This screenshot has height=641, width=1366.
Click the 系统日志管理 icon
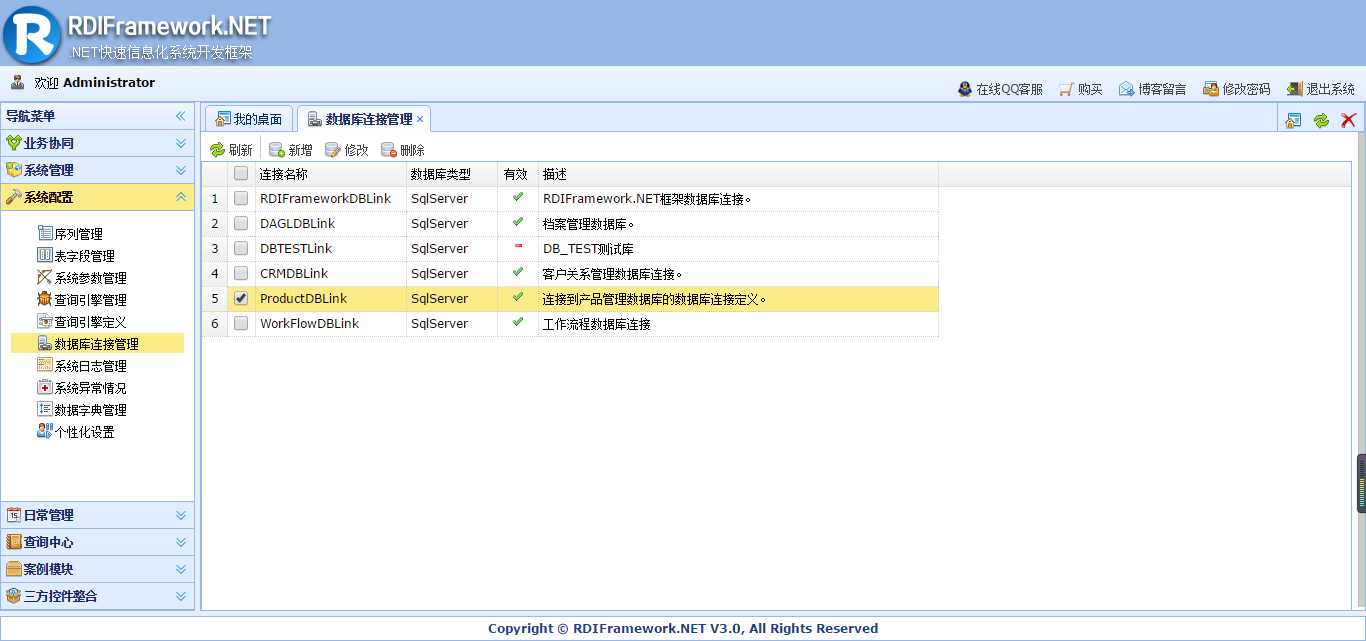45,365
